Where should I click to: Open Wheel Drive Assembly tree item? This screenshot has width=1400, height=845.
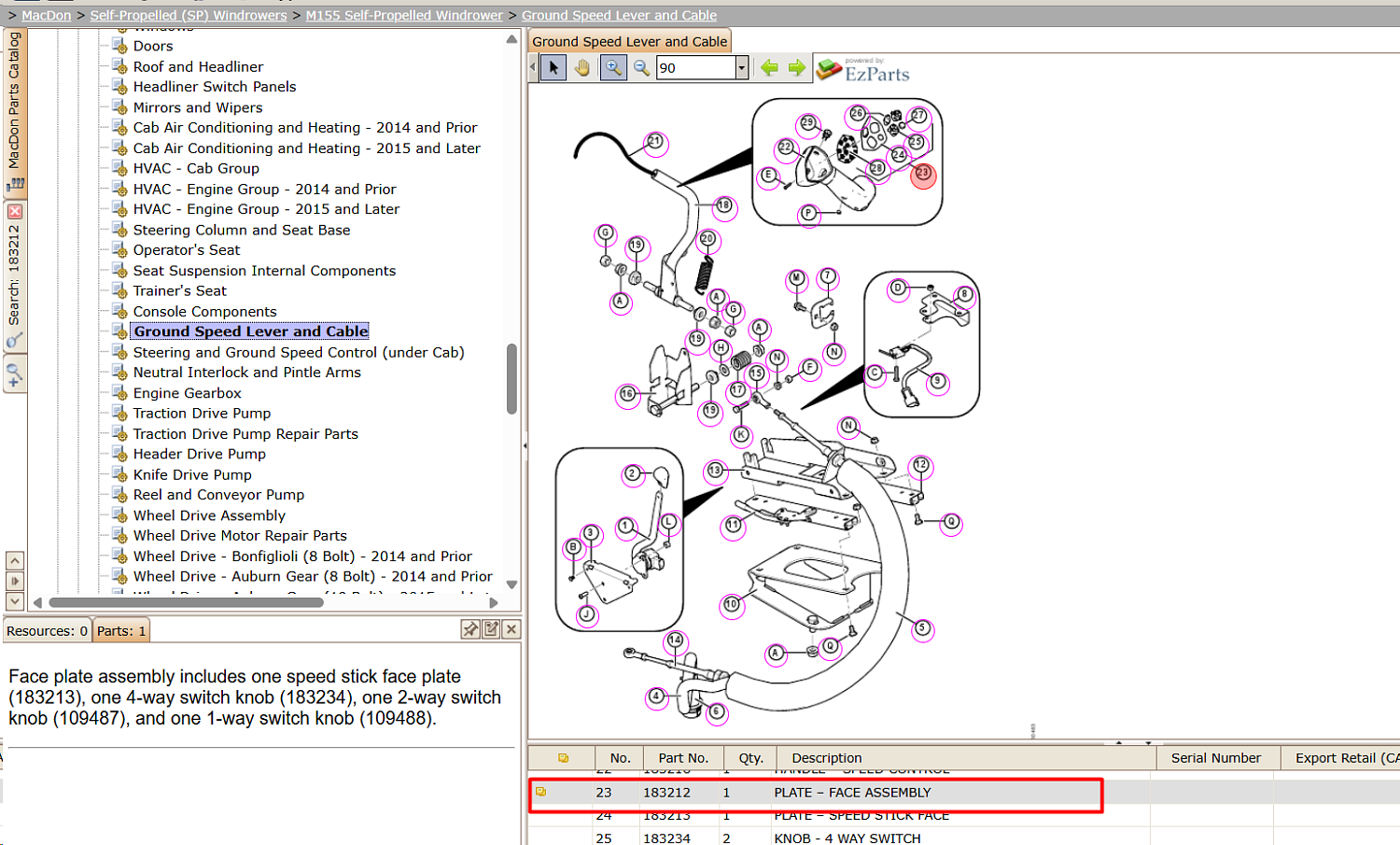(x=209, y=515)
